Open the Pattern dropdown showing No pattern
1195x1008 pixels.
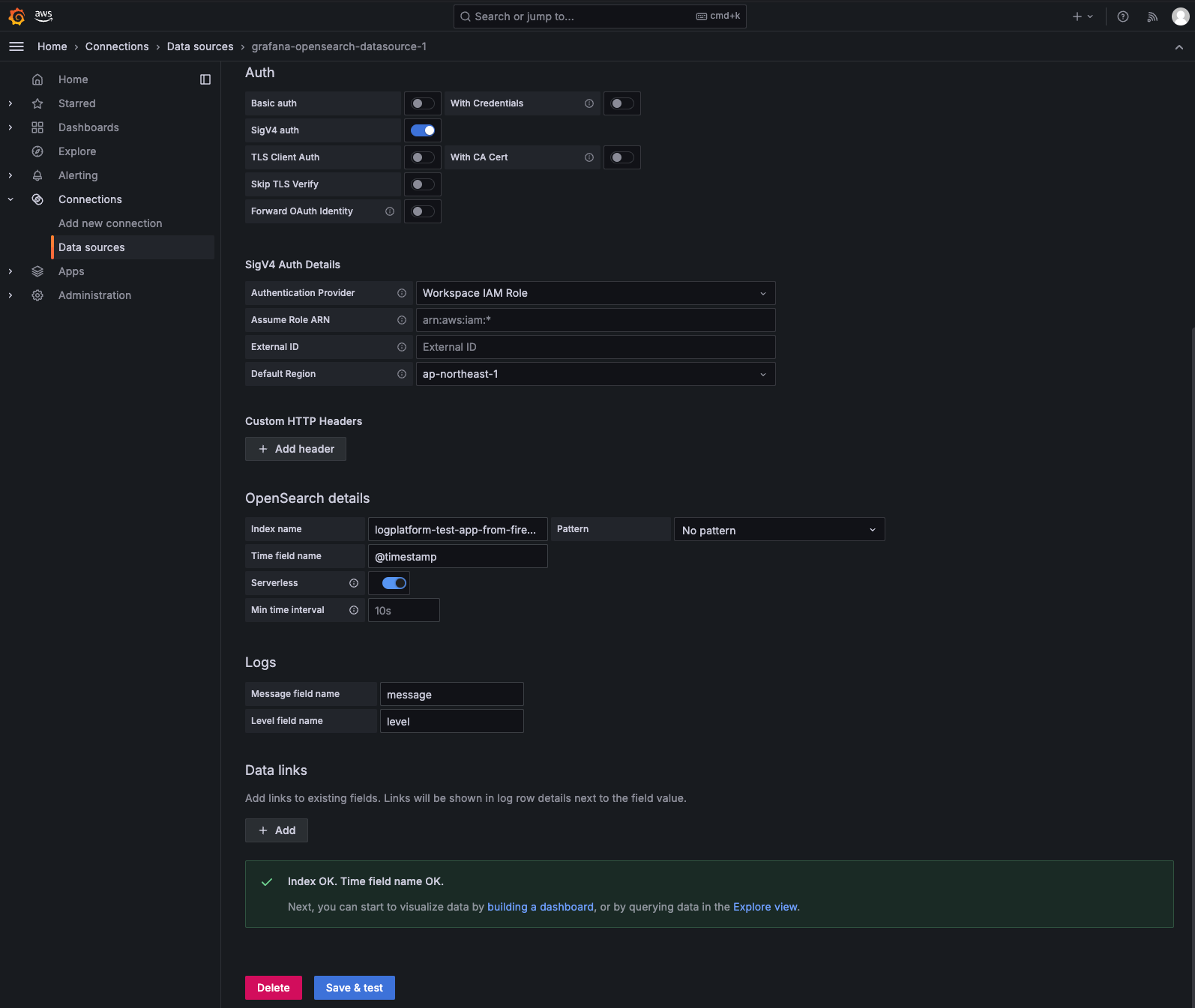[x=780, y=530]
